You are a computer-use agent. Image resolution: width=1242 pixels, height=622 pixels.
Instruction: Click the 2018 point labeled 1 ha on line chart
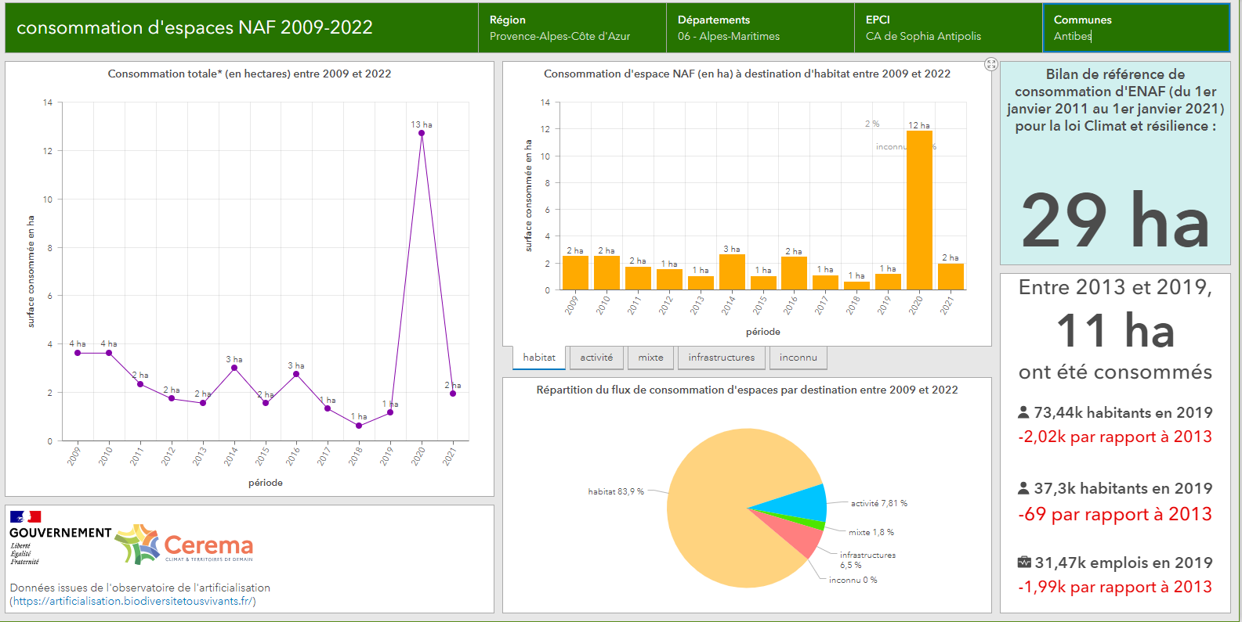click(359, 426)
